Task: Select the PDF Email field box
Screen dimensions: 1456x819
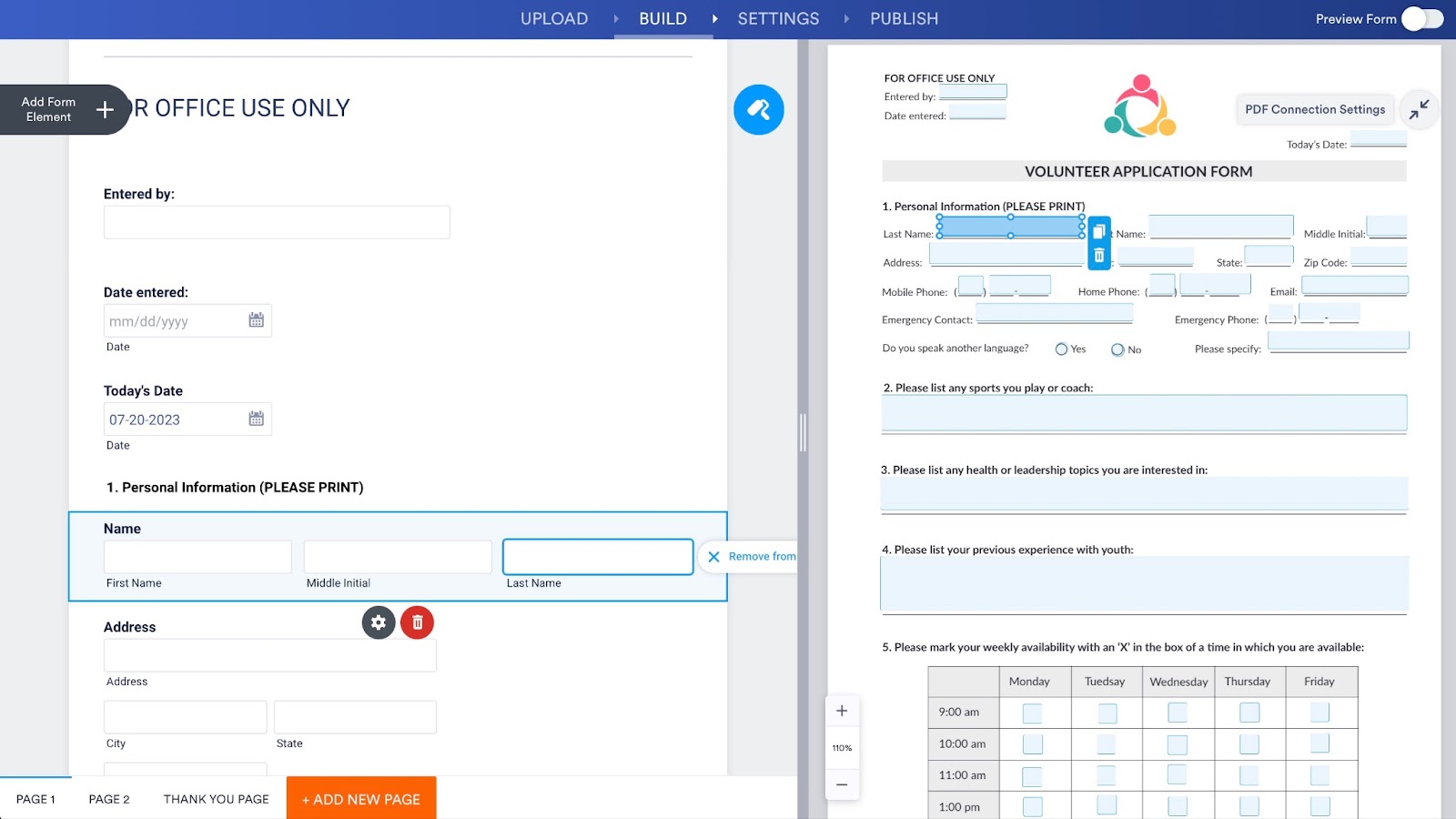Action: (x=1355, y=286)
